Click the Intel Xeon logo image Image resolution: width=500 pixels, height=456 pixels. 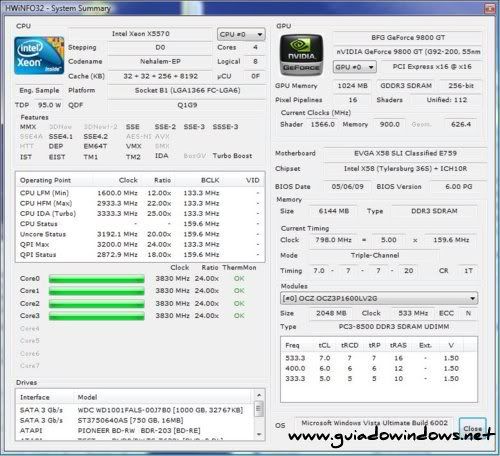tap(39, 55)
